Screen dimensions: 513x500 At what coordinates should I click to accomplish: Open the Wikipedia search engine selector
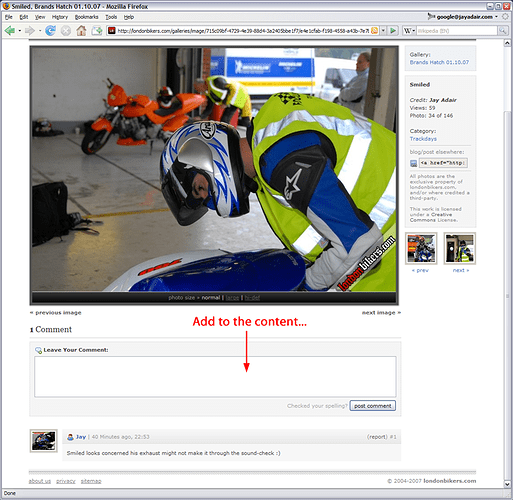409,31
